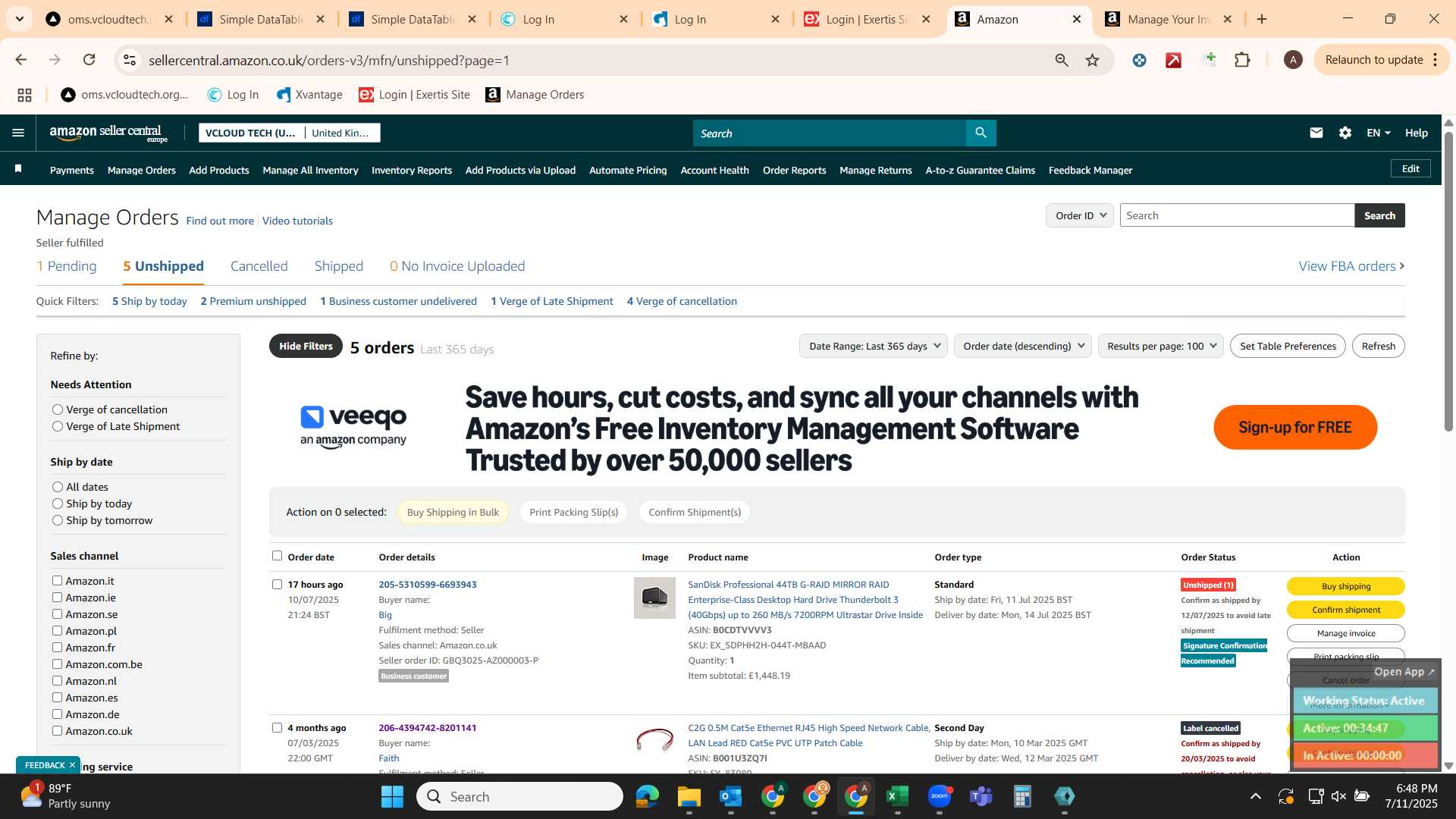Go back with the browser back arrow
The image size is (1456, 819).
pyautogui.click(x=21, y=60)
